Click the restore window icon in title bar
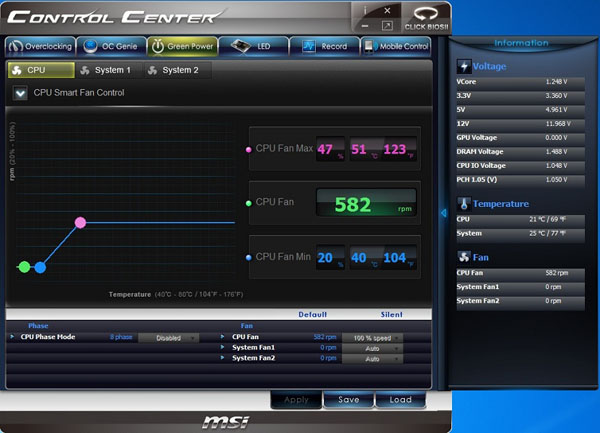The image size is (600, 433). pyautogui.click(x=387, y=26)
